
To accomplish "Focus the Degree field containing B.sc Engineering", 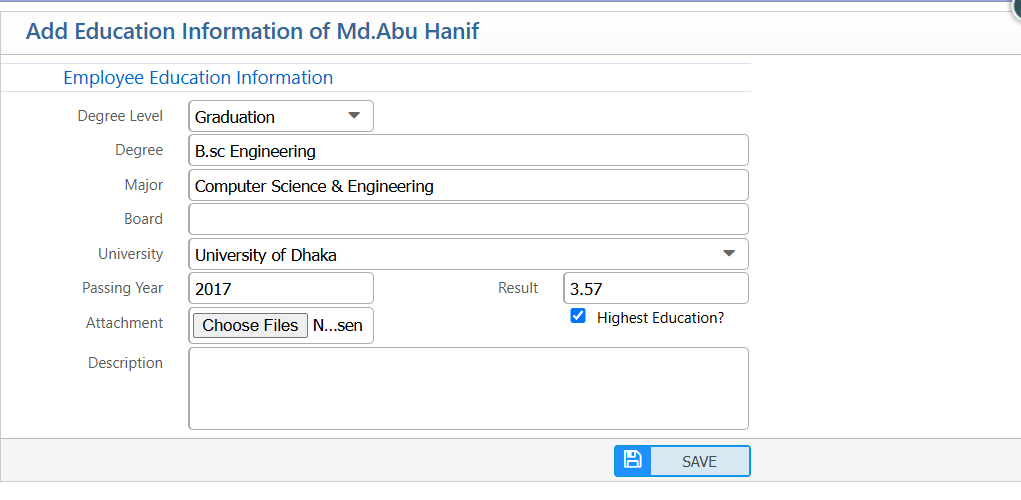I will 468,151.
